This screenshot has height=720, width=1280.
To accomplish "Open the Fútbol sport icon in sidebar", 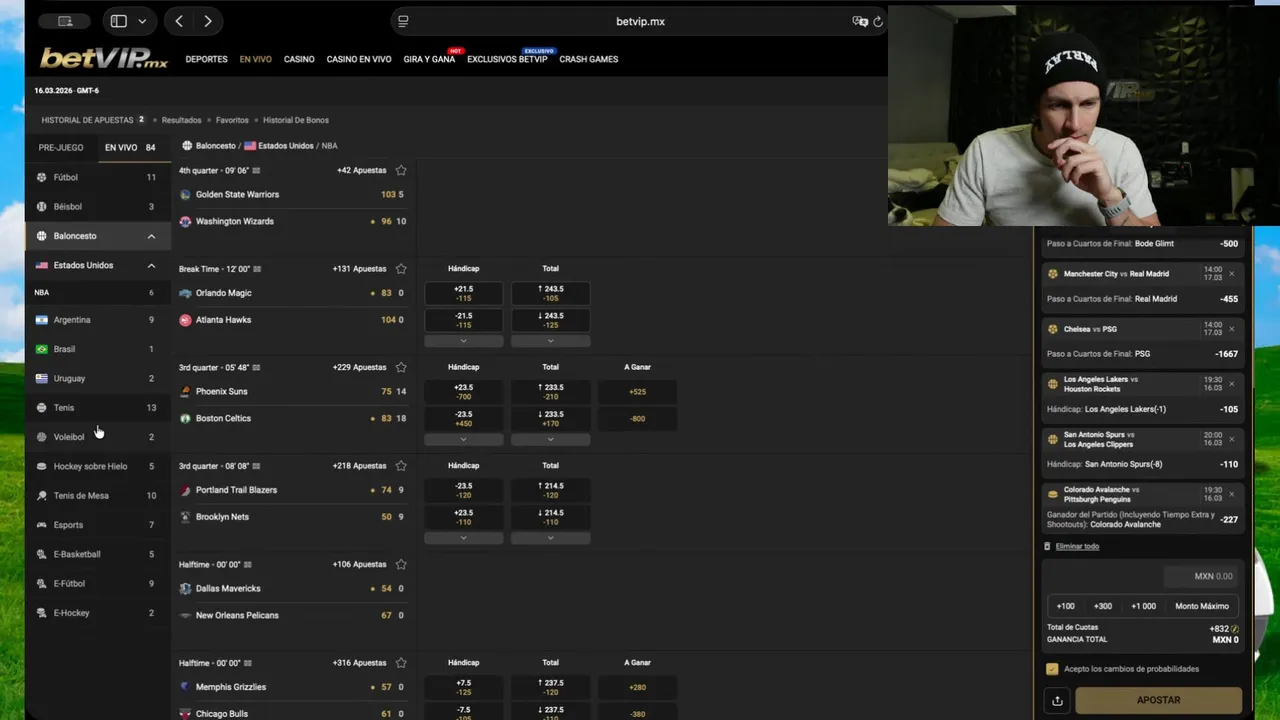I will tap(41, 177).
